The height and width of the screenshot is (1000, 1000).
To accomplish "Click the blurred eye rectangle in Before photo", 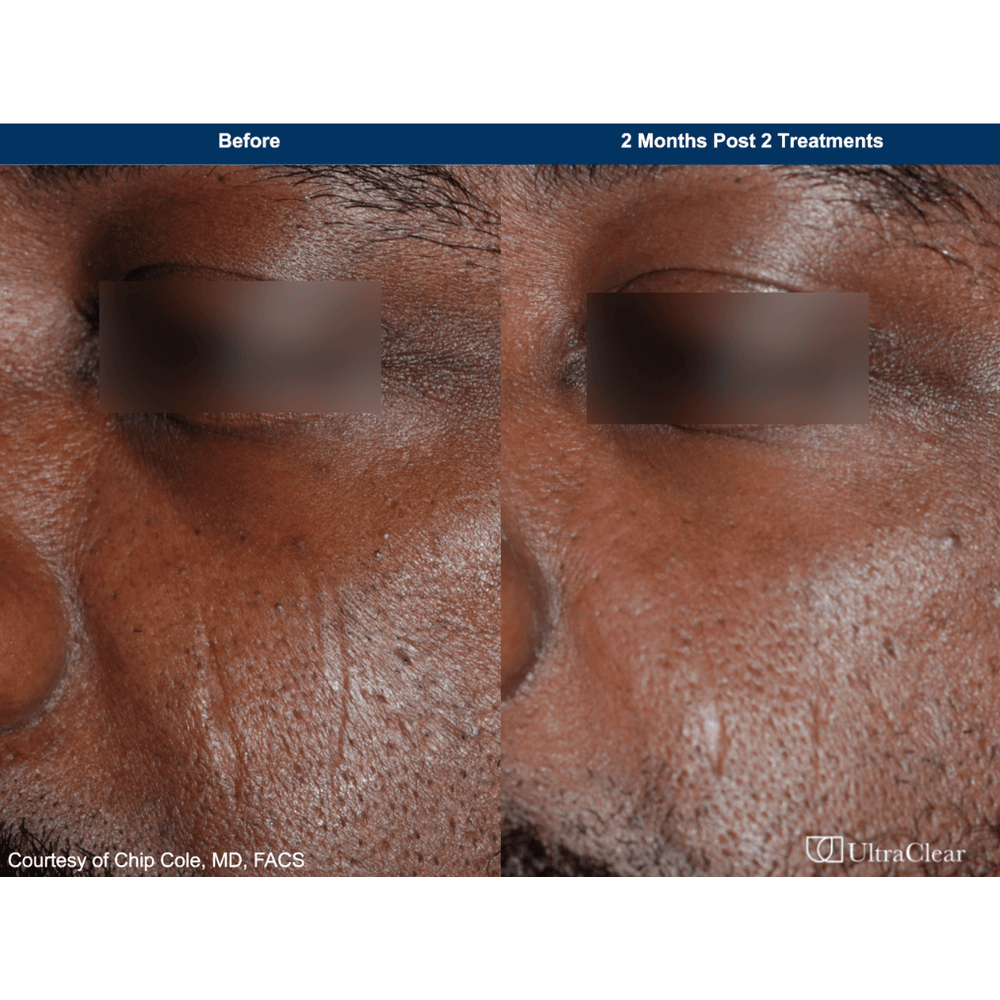I will tap(240, 346).
